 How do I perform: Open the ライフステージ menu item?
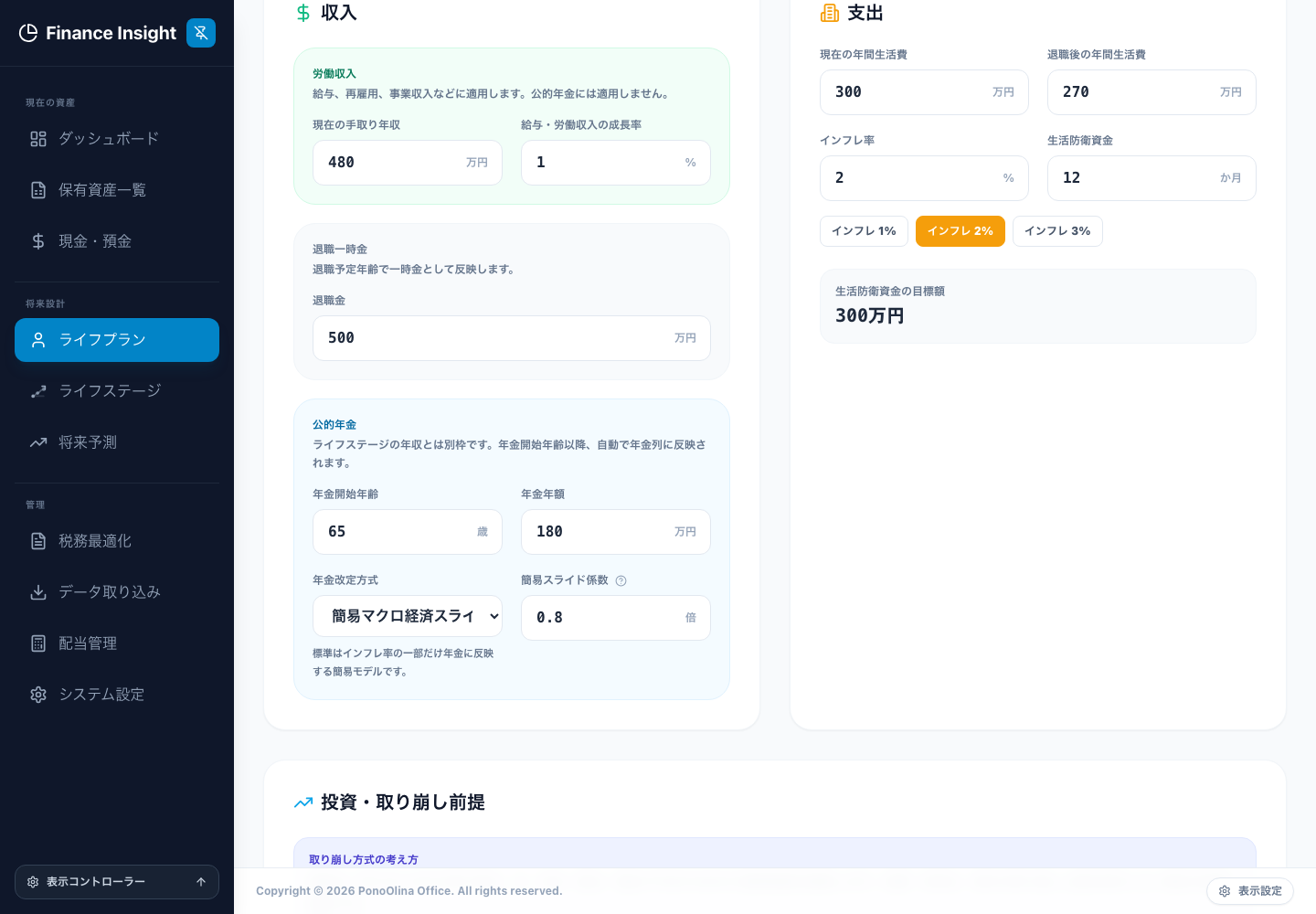(x=117, y=391)
